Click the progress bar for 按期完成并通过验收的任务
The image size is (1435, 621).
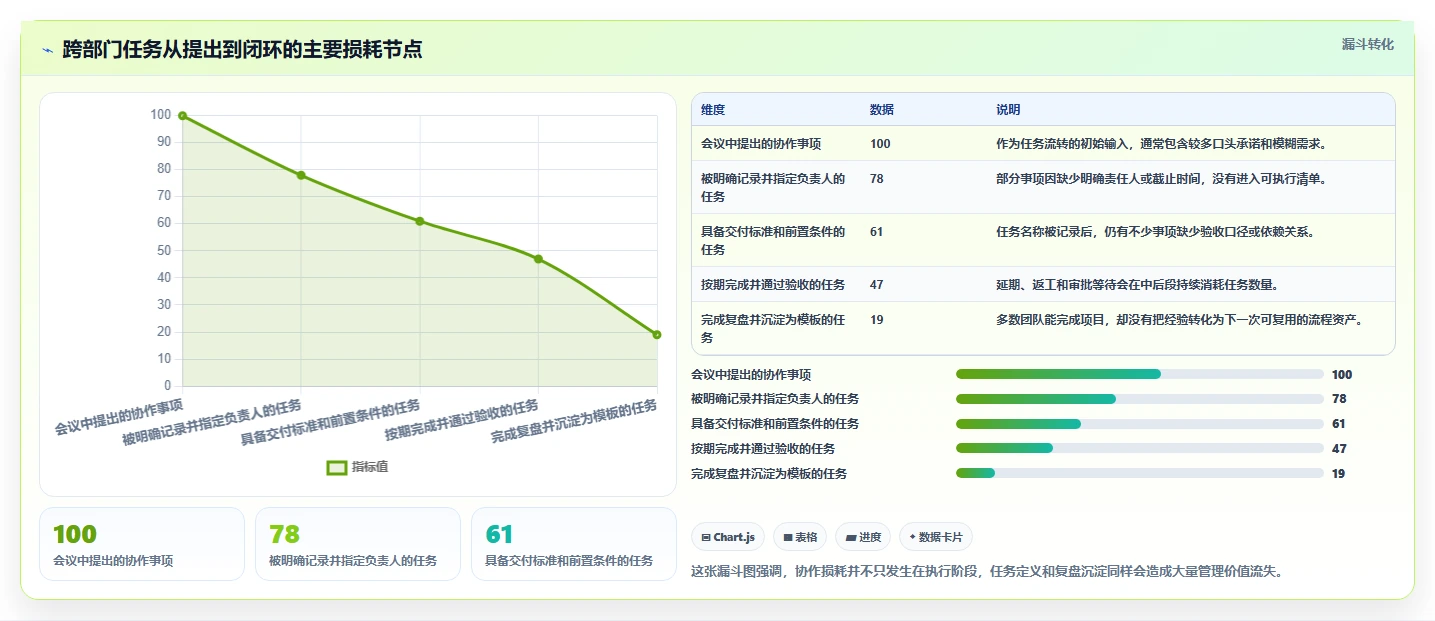pyautogui.click(x=1140, y=448)
